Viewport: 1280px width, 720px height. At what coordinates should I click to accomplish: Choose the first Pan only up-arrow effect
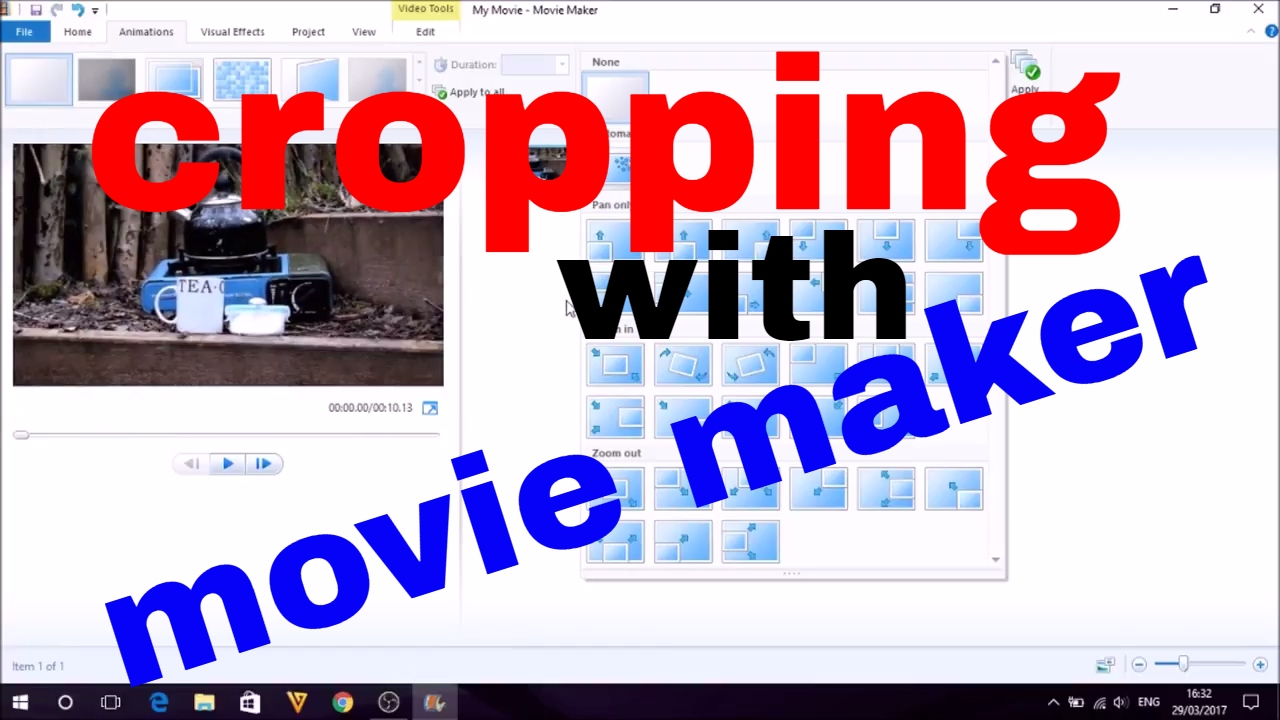616,241
